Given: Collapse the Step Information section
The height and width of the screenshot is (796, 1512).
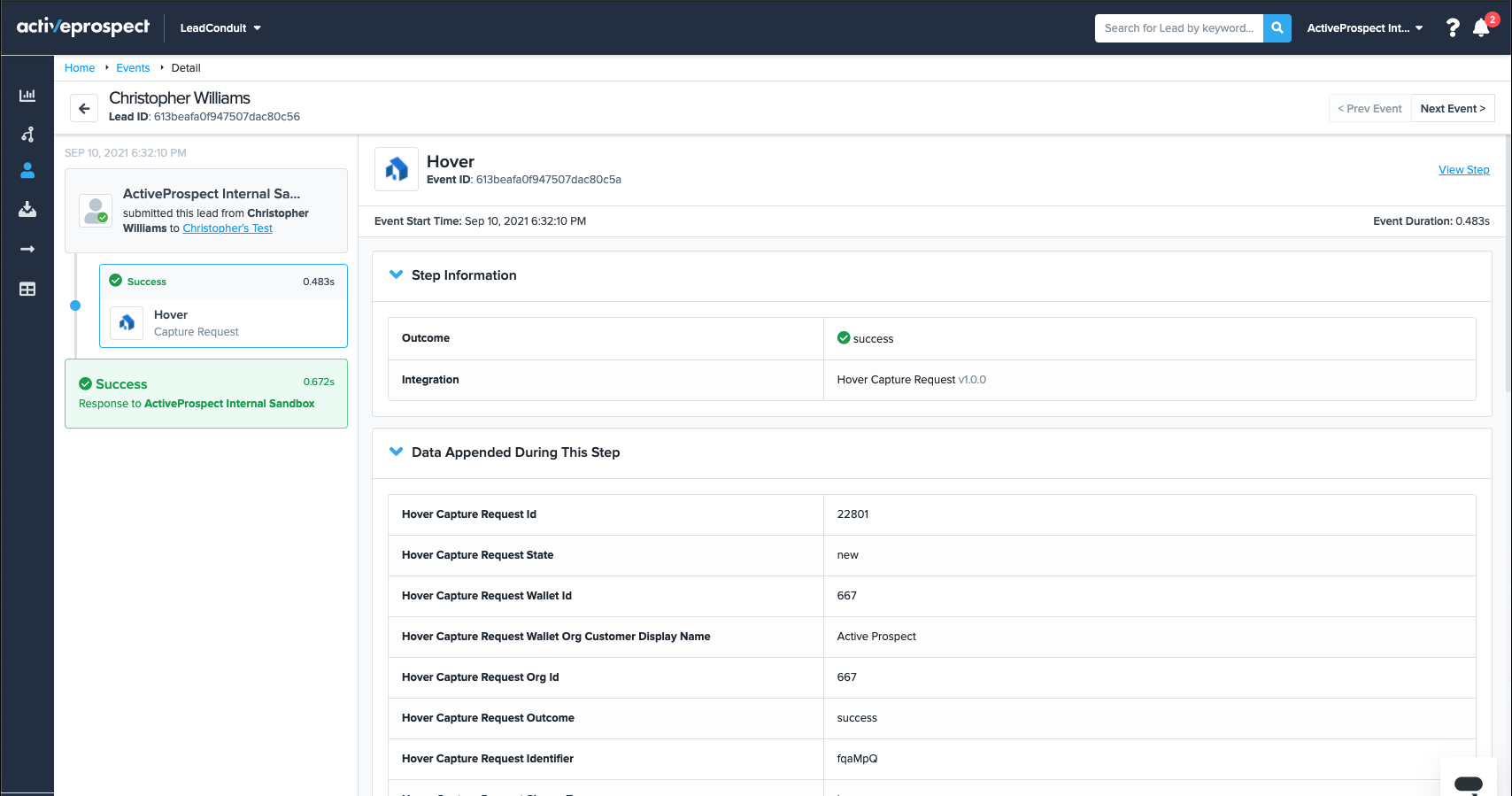Looking at the screenshot, I should (x=396, y=275).
